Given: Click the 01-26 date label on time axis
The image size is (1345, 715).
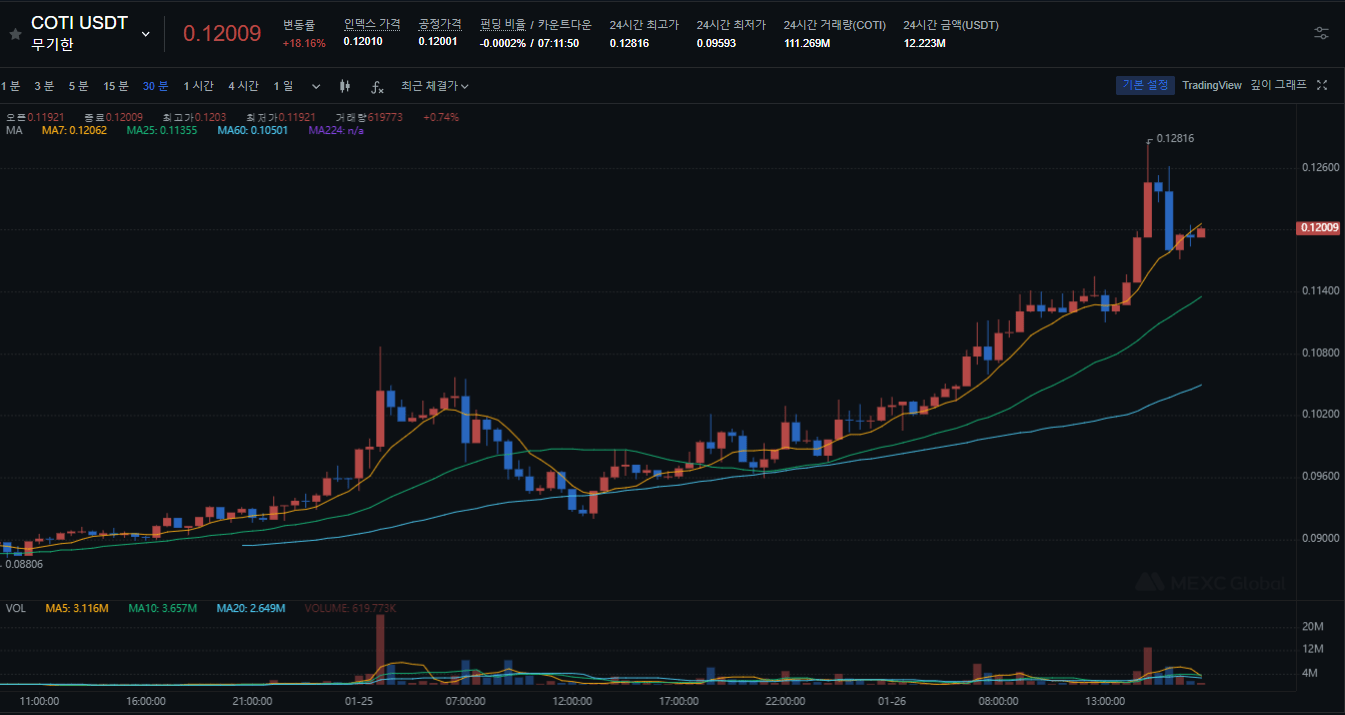Looking at the screenshot, I should (892, 701).
